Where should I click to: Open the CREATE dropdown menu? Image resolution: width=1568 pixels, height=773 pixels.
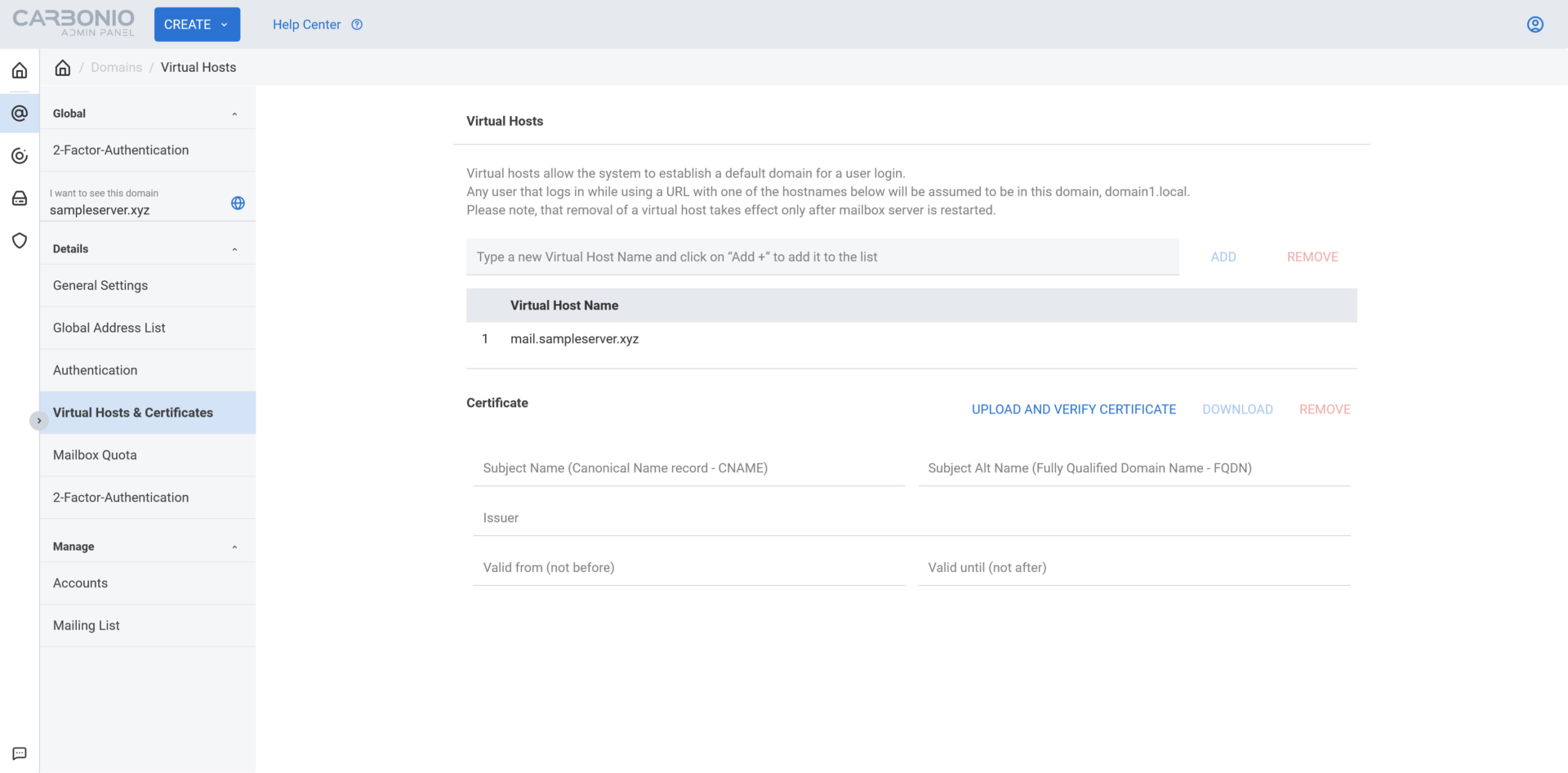point(196,25)
